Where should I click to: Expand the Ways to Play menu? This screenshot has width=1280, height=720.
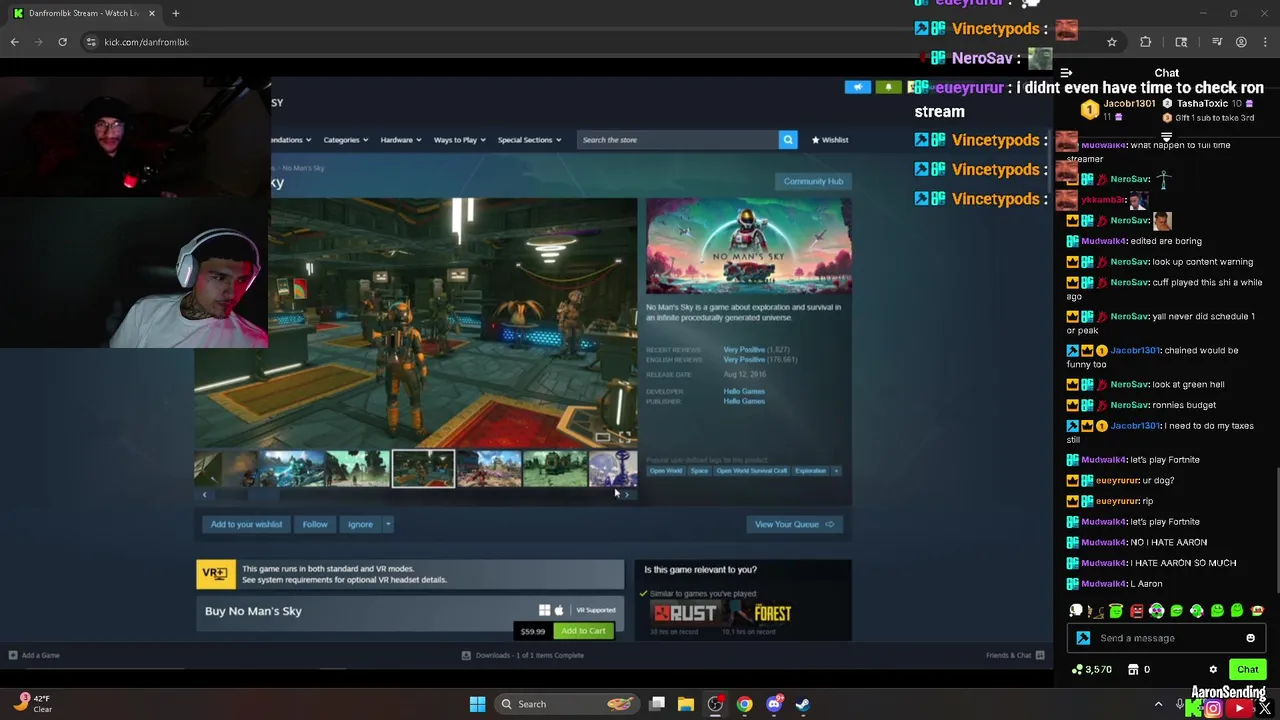click(460, 140)
